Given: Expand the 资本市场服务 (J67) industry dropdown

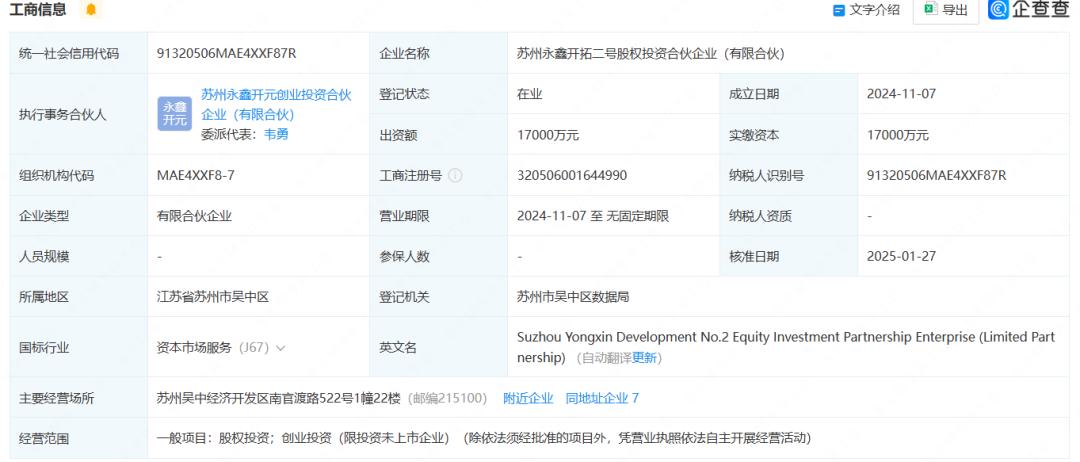Looking at the screenshot, I should tap(280, 348).
